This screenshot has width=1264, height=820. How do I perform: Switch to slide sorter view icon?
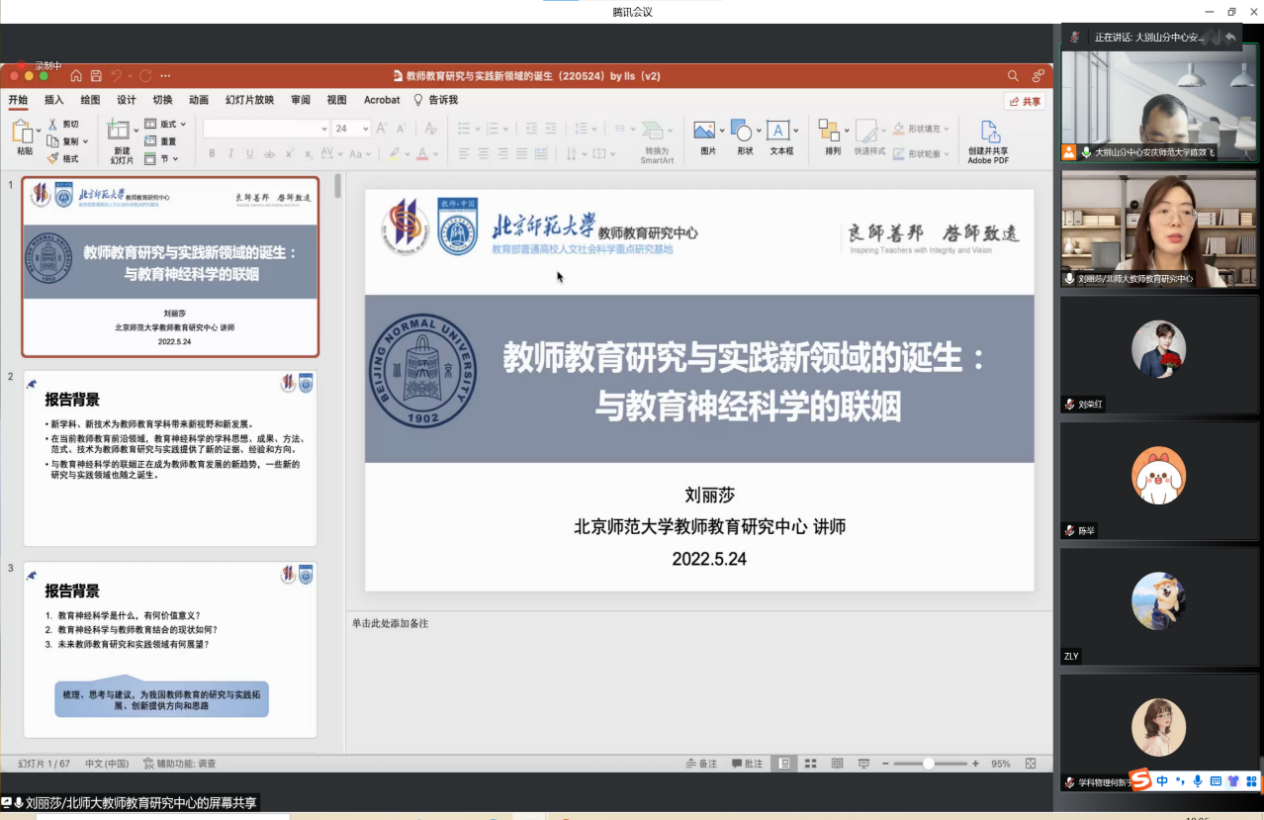pyautogui.click(x=811, y=764)
